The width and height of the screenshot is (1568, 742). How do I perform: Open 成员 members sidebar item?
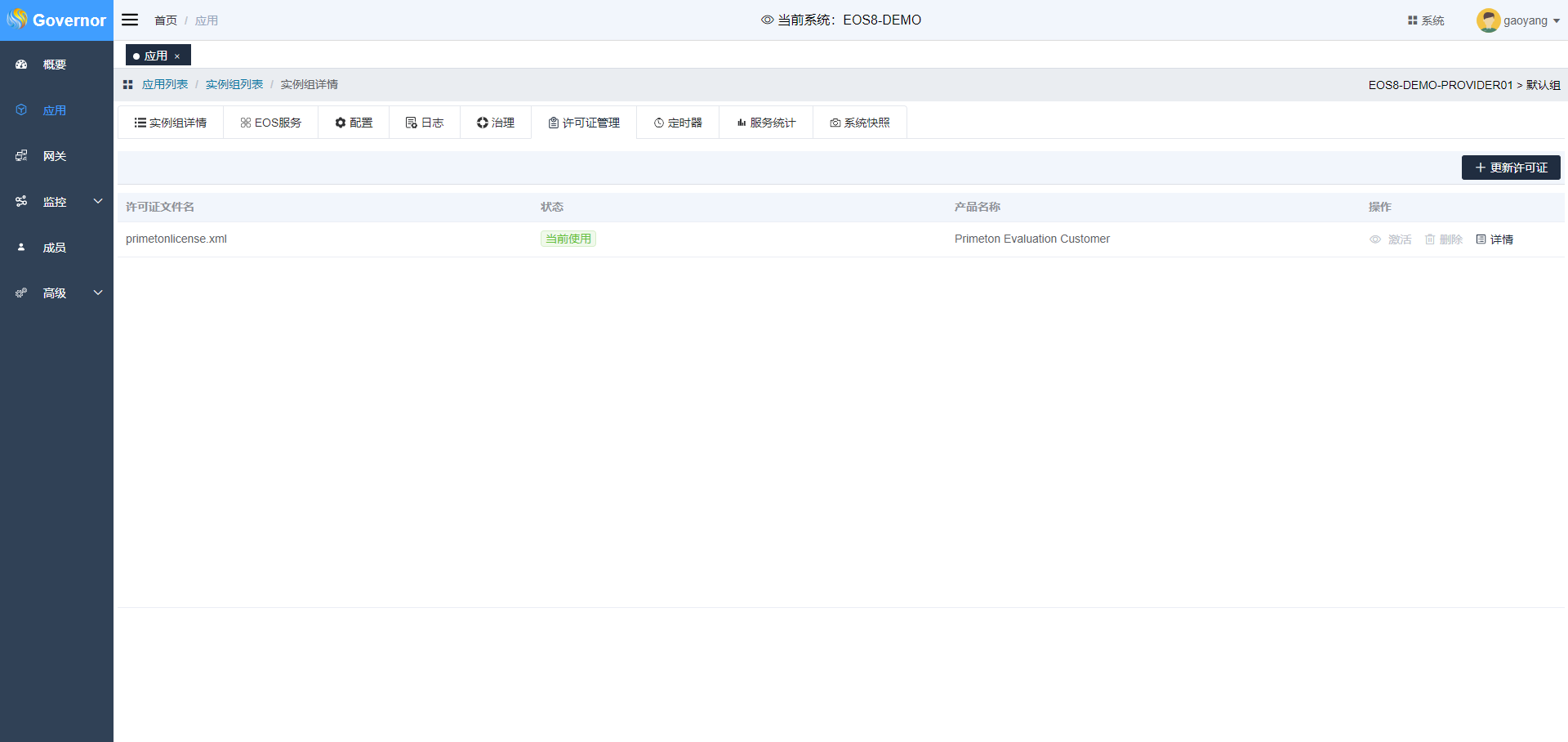click(55, 248)
